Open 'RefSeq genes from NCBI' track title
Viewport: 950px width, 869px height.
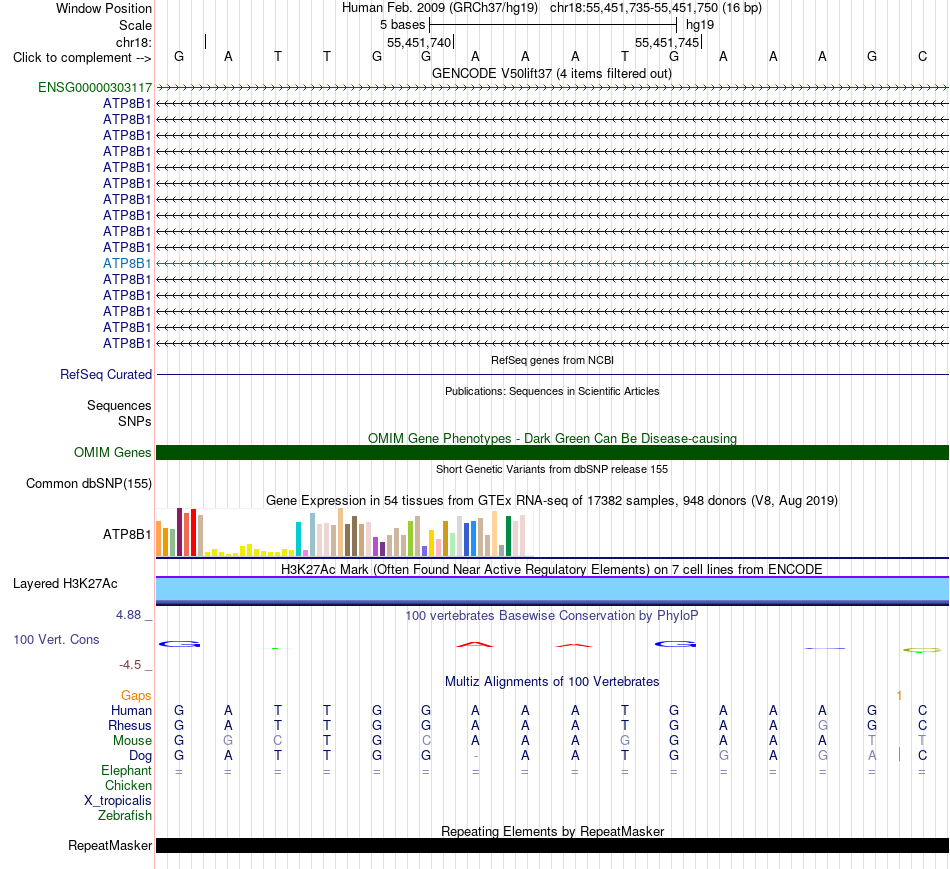tap(552, 360)
